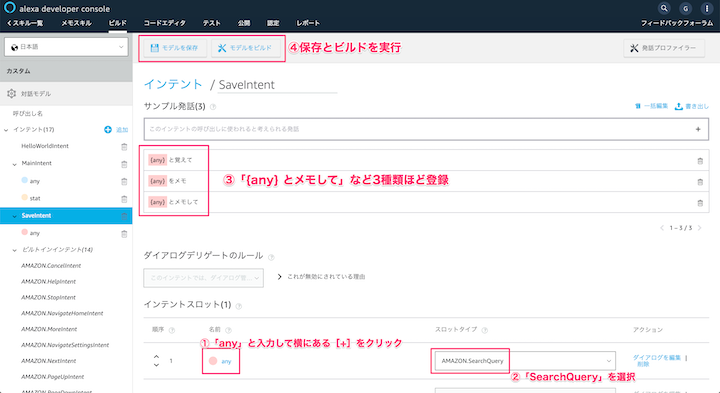Open the vertical dots menu icon
The image size is (720, 393).
tap(707, 8)
